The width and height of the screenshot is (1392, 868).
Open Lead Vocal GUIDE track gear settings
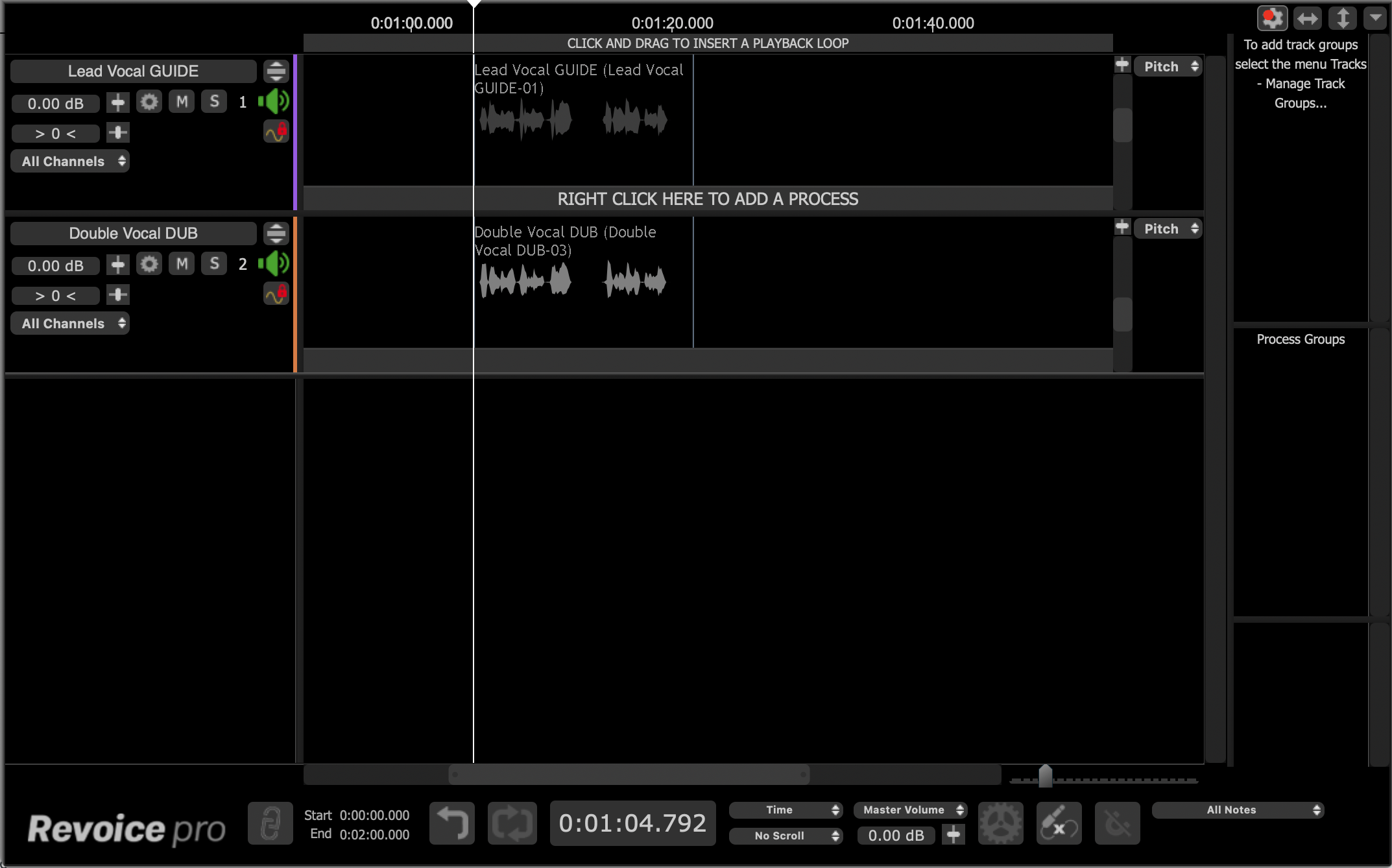[x=149, y=102]
